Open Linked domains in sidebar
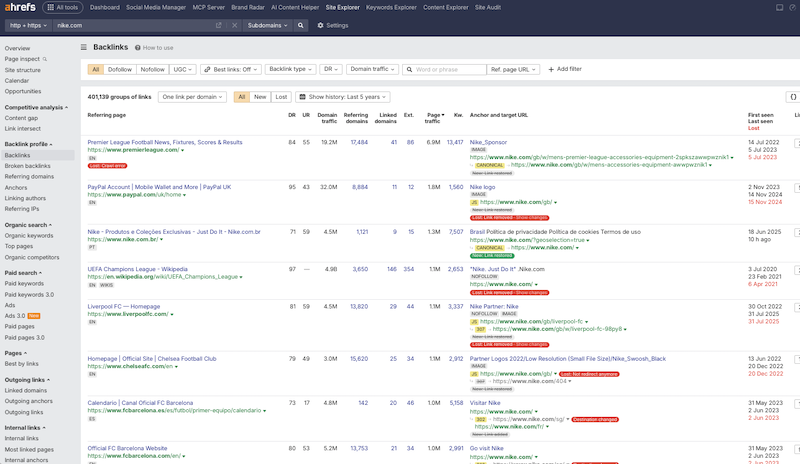 coord(26,390)
